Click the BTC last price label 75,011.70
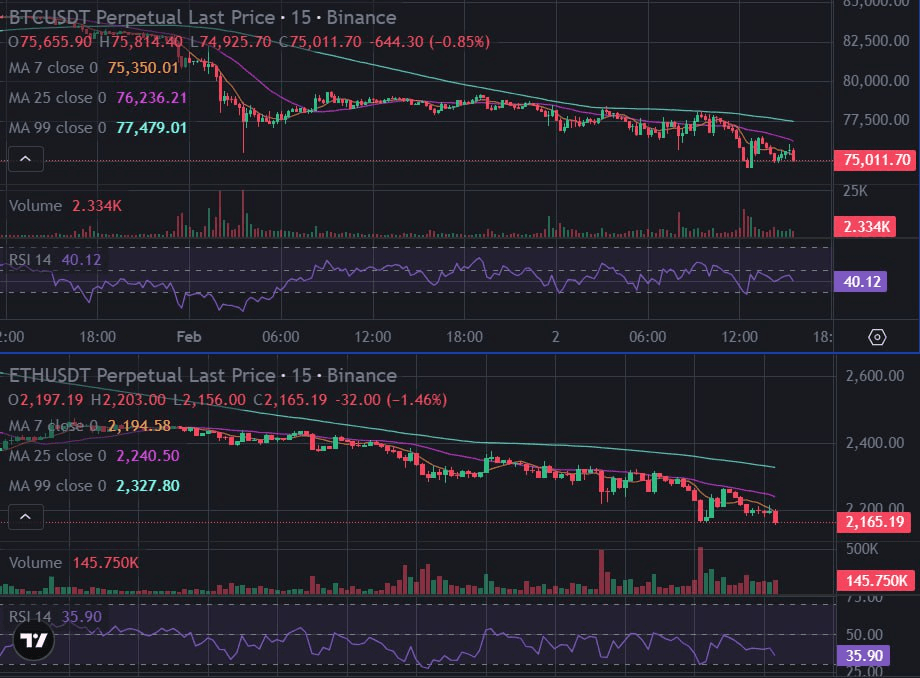 point(876,159)
